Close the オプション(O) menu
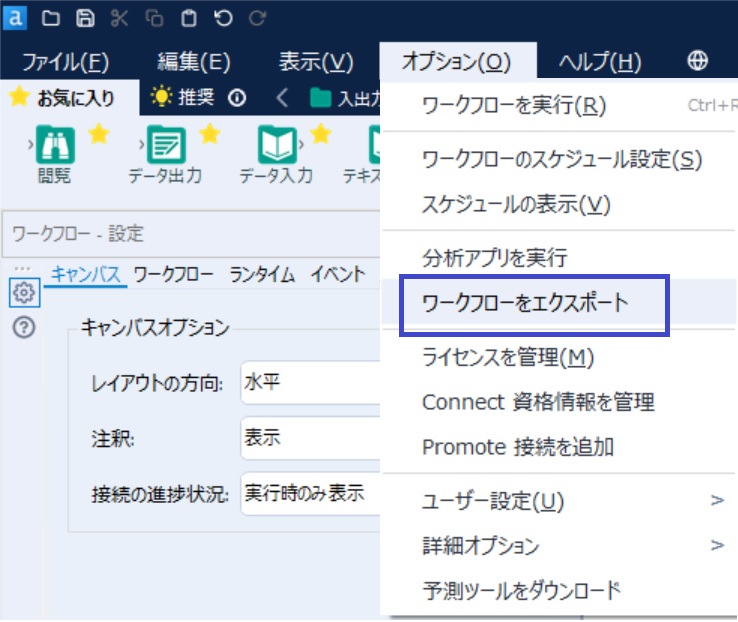738x622 pixels. coord(457,62)
